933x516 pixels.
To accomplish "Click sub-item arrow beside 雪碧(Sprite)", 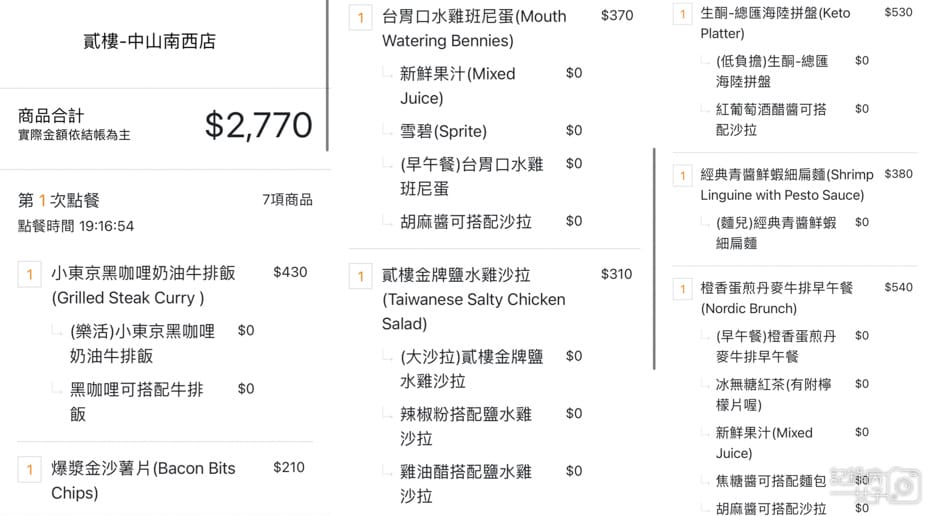I will (x=387, y=131).
